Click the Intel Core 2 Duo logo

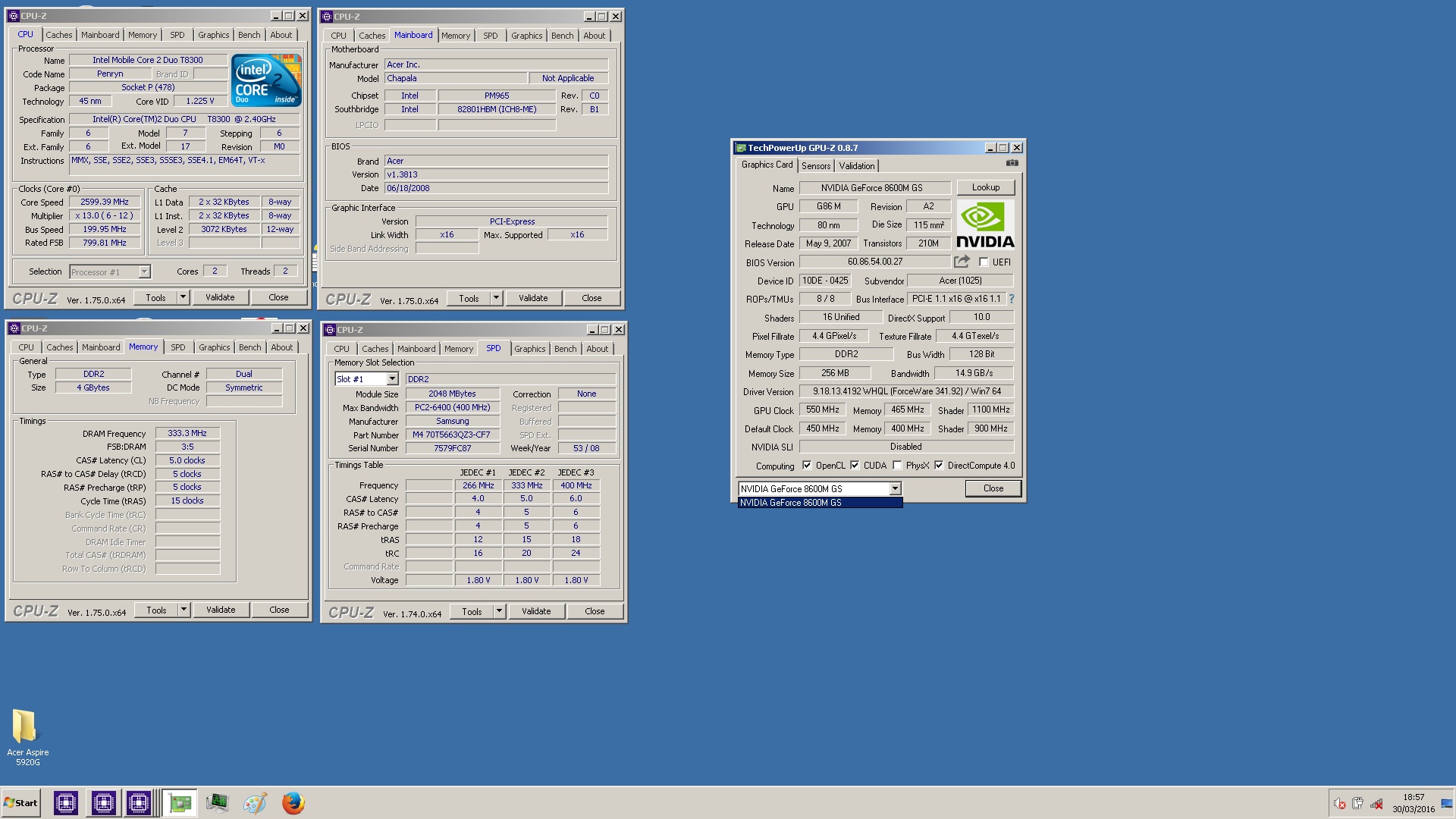tap(266, 80)
